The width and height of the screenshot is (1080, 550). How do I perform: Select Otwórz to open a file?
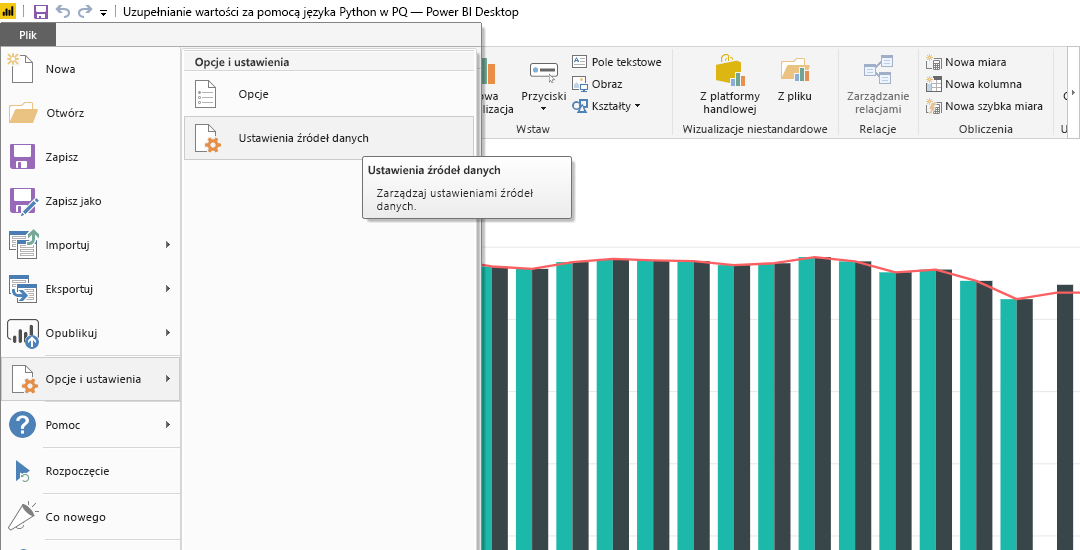click(90, 113)
